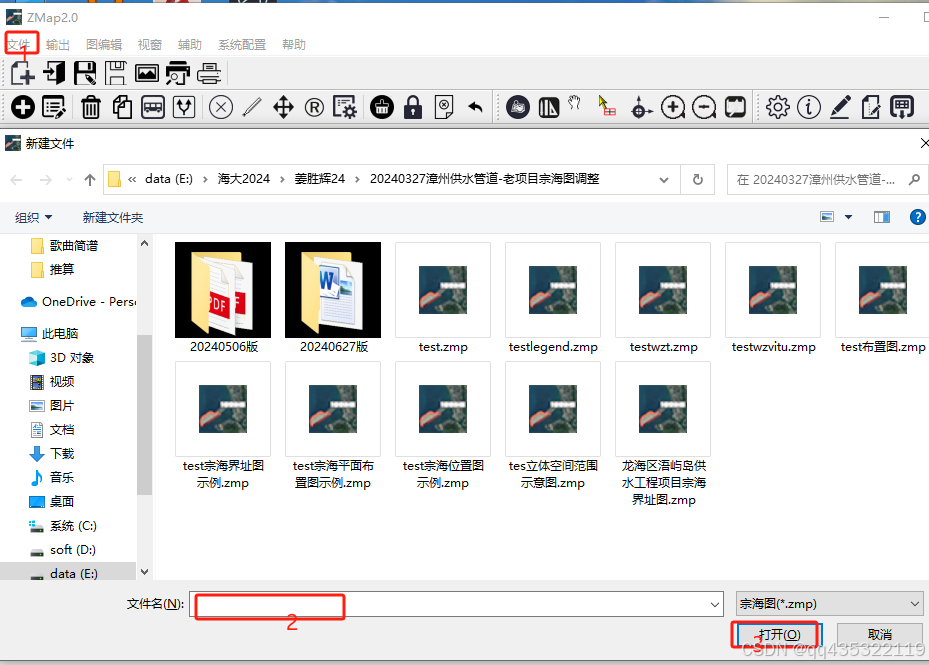Select the zoom in tool
Screen dimensions: 929x665
click(673, 107)
